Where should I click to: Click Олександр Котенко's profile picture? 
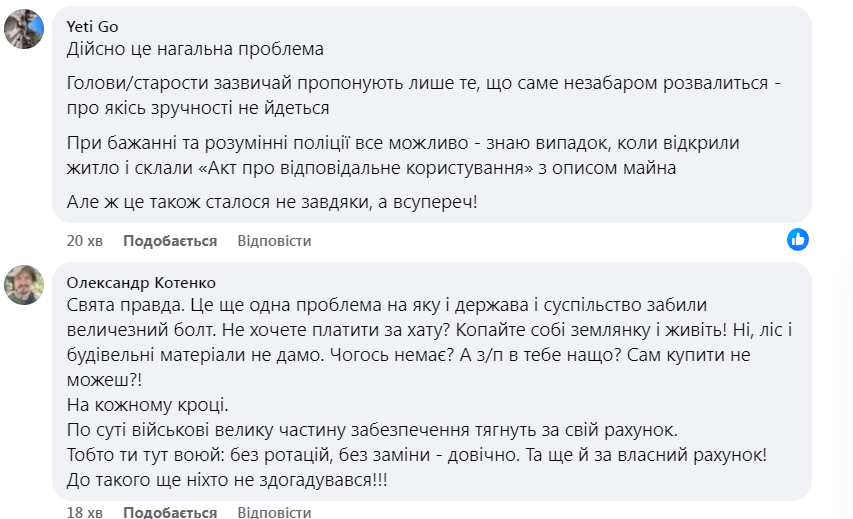[x=24, y=285]
